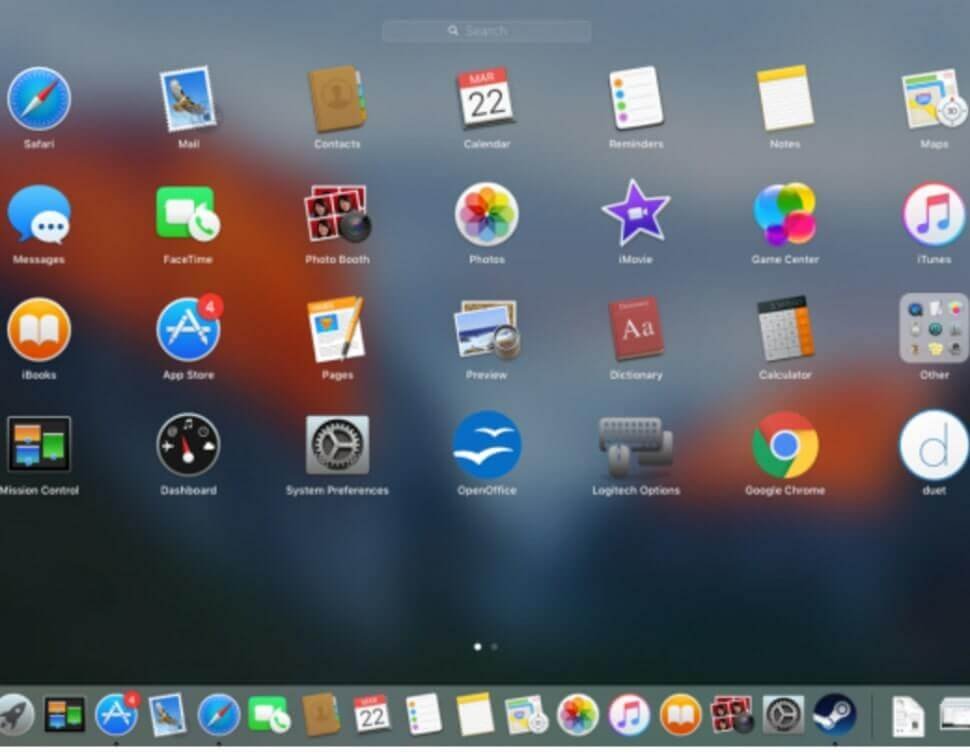Open Preview app
This screenshot has width=970, height=754.
point(487,330)
